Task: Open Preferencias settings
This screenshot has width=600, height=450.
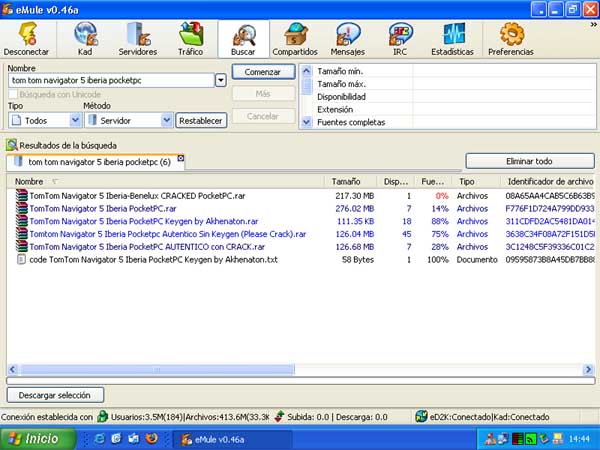Action: 511,39
